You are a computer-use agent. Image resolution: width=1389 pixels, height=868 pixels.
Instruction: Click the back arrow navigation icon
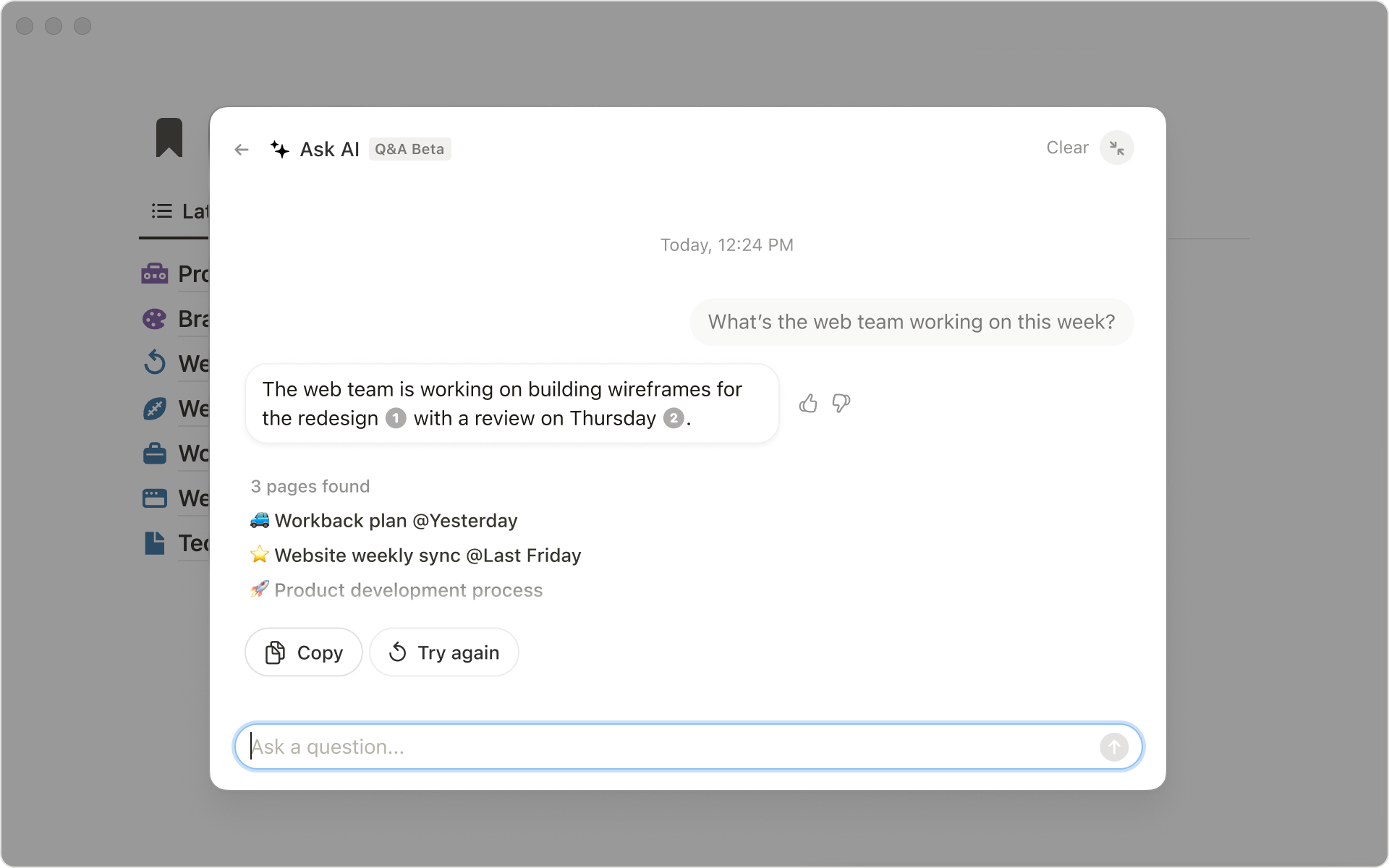[242, 148]
